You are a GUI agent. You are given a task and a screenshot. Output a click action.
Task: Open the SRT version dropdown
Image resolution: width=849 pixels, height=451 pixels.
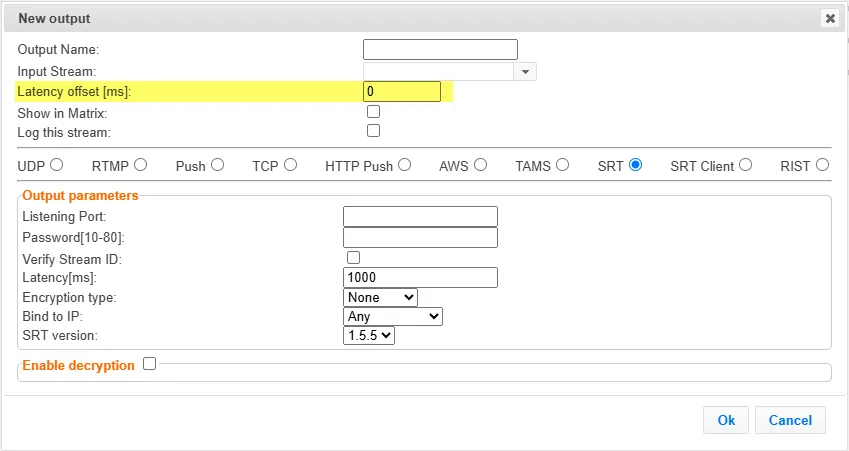click(369, 335)
